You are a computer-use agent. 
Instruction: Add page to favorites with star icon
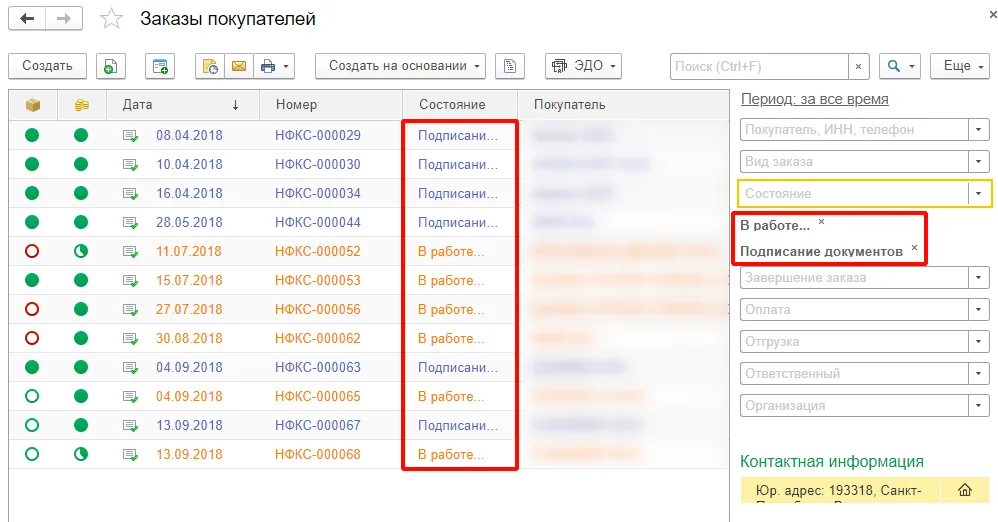[113, 19]
